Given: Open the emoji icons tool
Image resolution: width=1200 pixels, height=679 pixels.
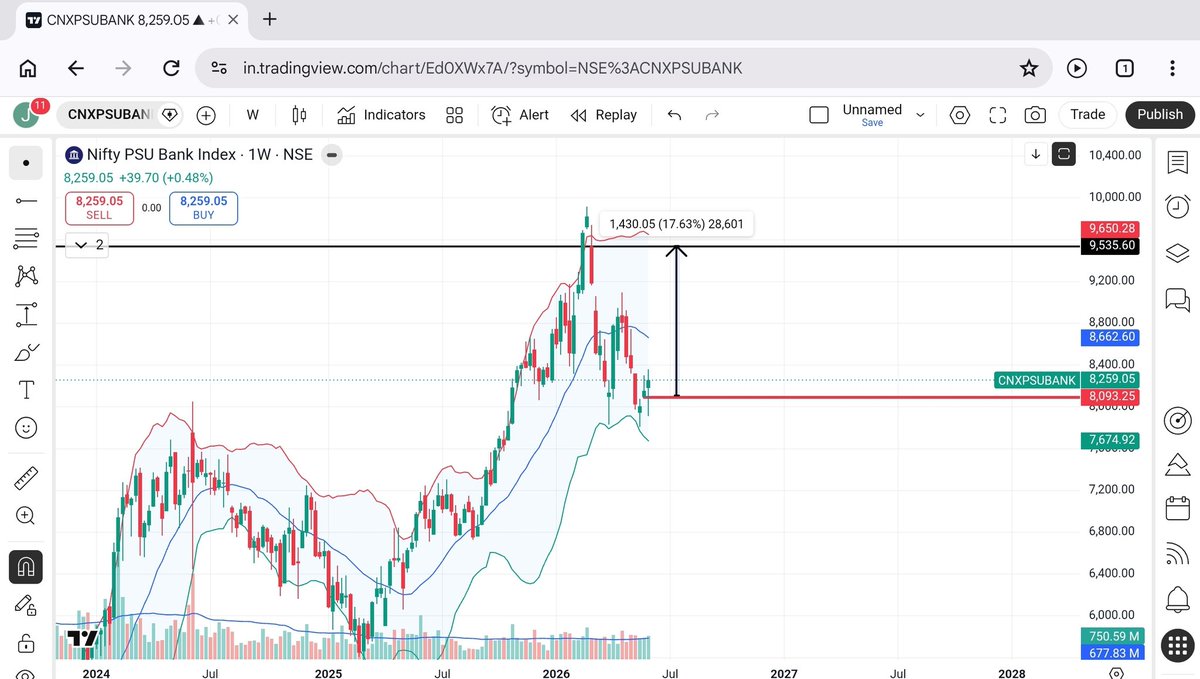Looking at the screenshot, I should [x=26, y=428].
